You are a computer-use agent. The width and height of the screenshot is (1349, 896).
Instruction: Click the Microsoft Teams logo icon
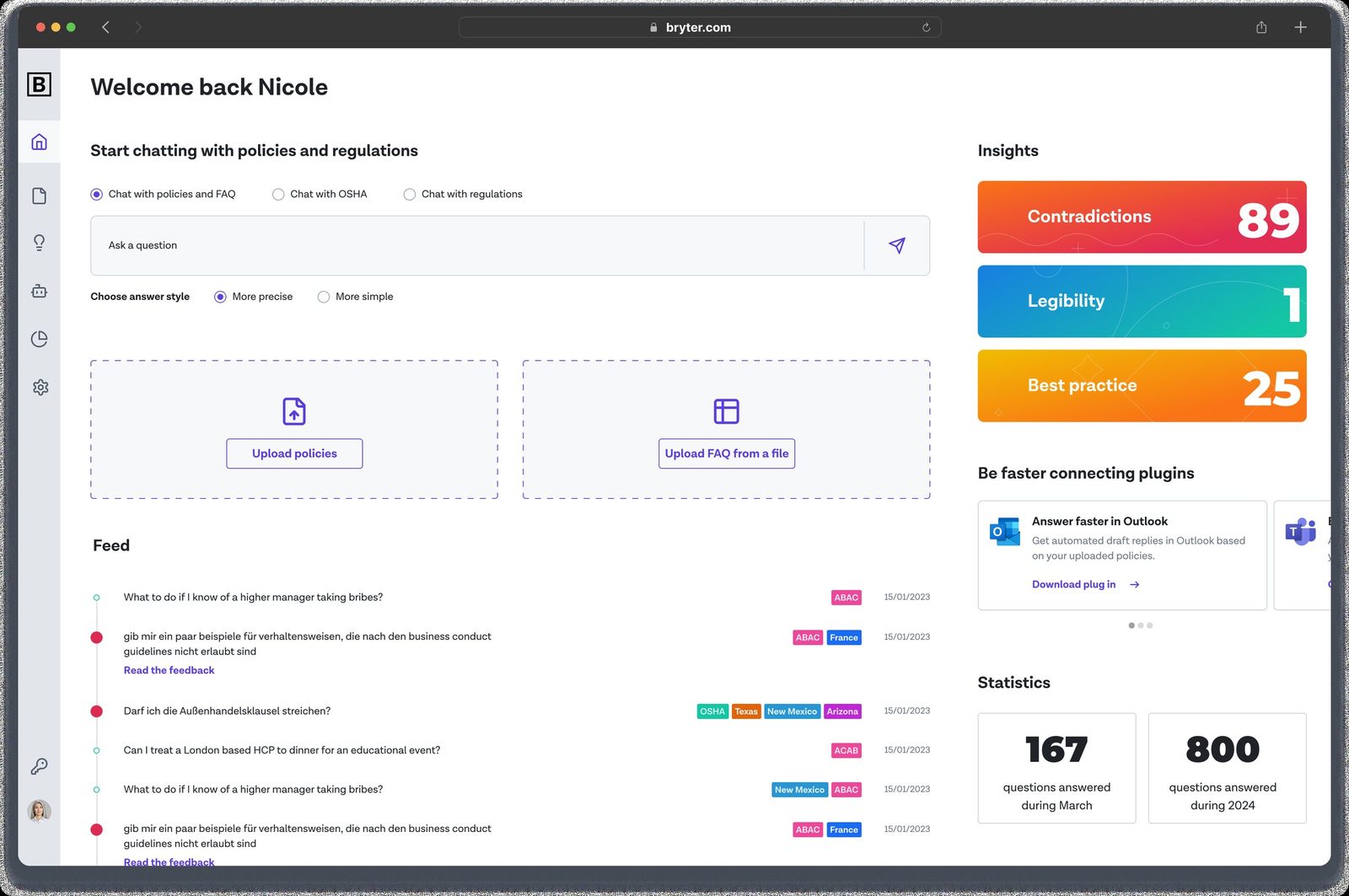coord(1300,532)
